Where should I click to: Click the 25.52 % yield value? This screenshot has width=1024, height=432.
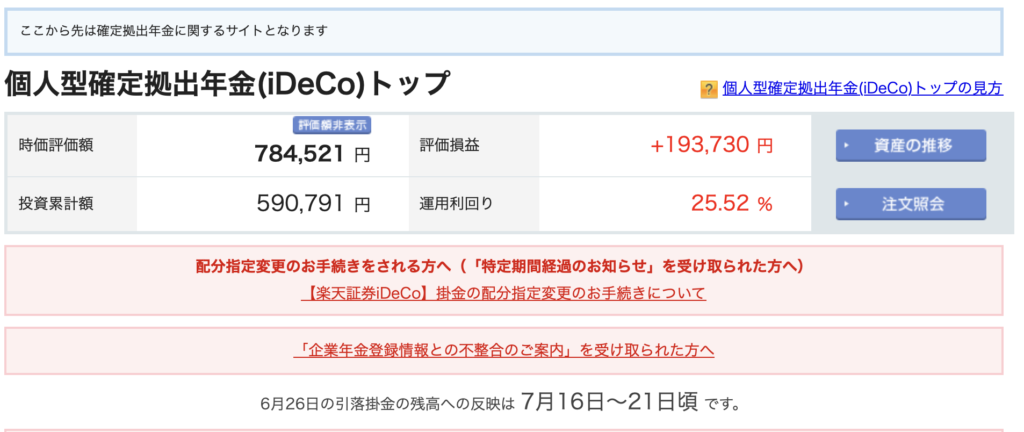[x=732, y=204]
